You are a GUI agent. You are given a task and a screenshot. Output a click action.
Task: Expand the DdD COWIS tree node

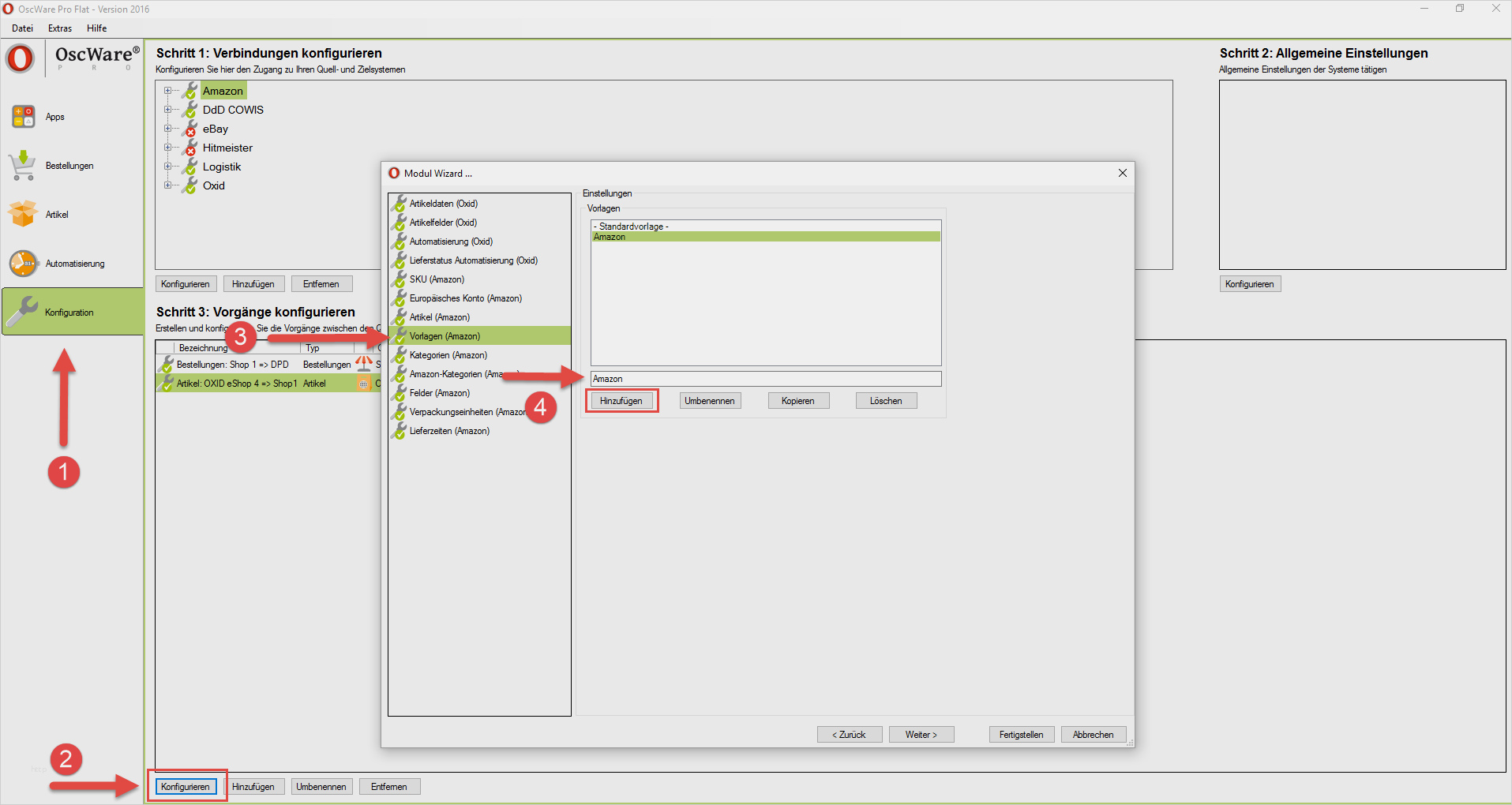[x=167, y=110]
